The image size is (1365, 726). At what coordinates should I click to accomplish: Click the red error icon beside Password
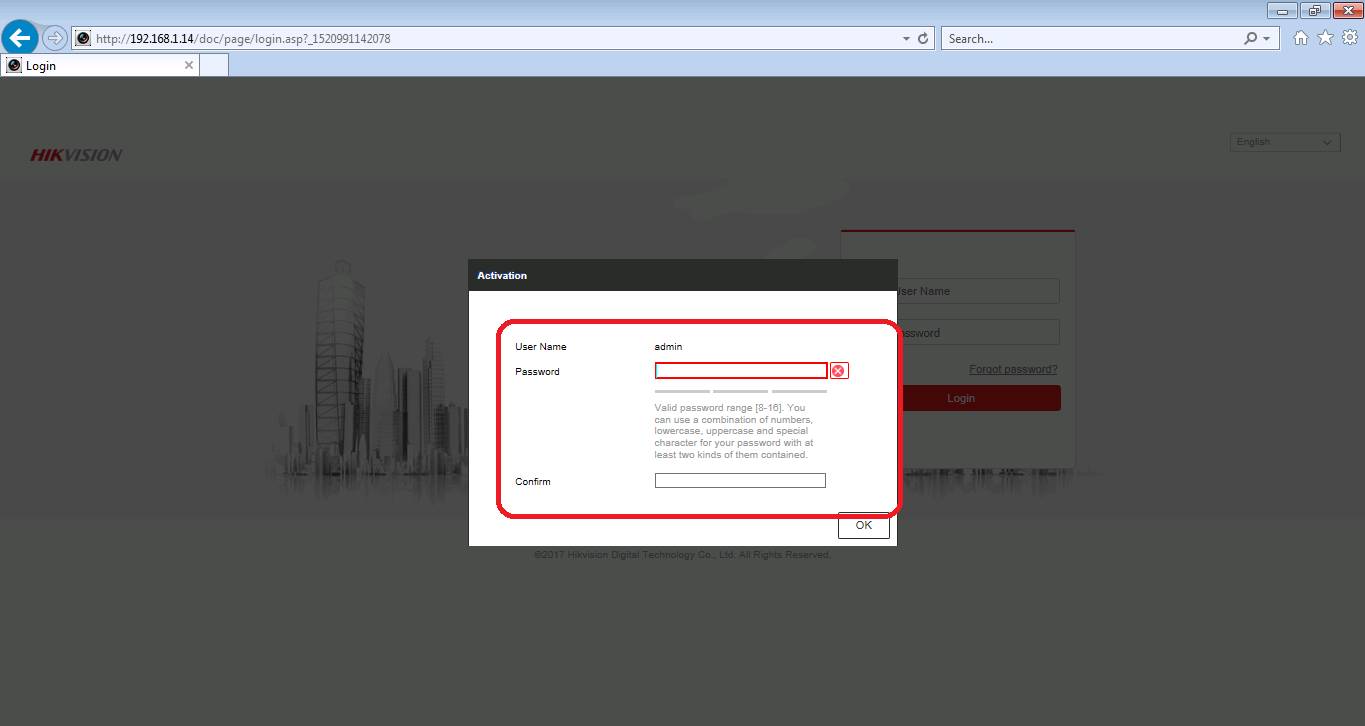839,371
